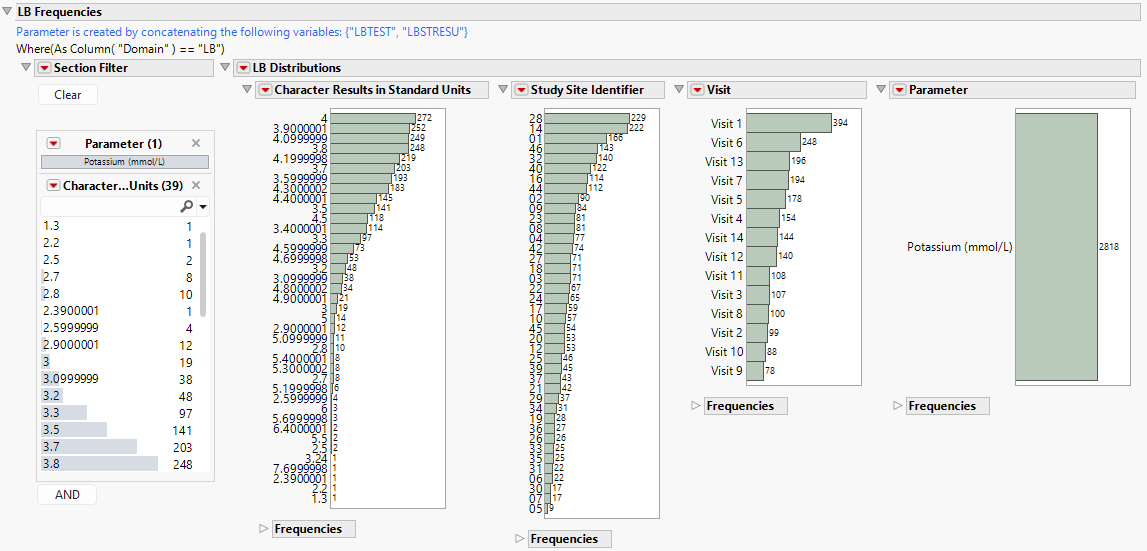
Task: Click the bar for site 46
Action: click(571, 148)
